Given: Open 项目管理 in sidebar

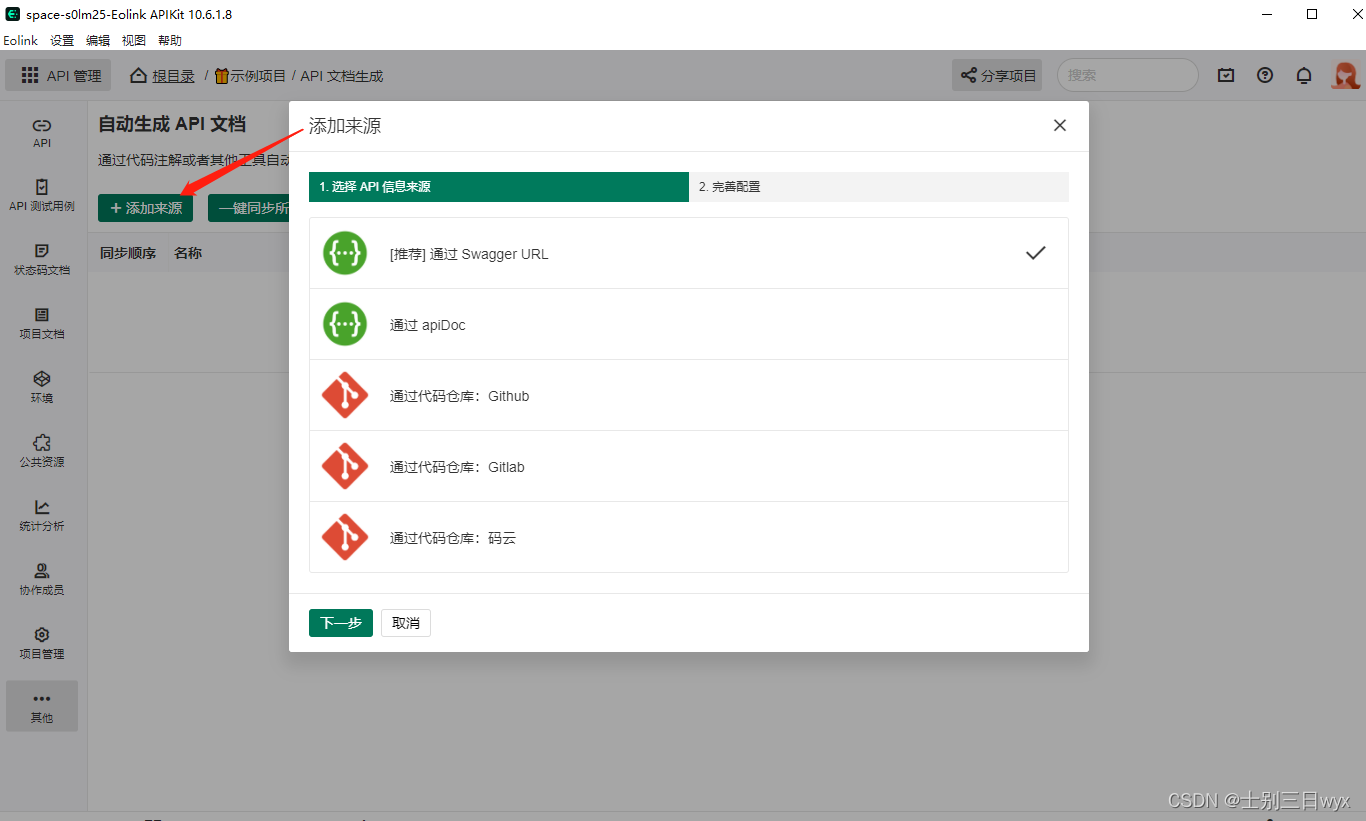Looking at the screenshot, I should coord(42,644).
